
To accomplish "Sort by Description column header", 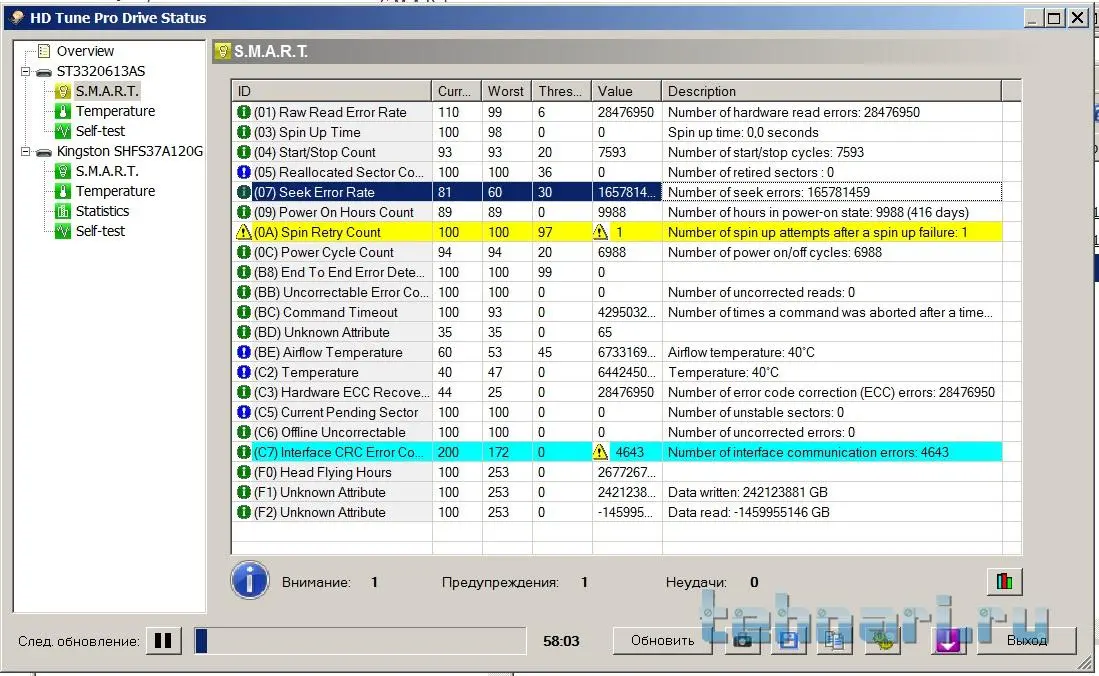I will coord(831,91).
